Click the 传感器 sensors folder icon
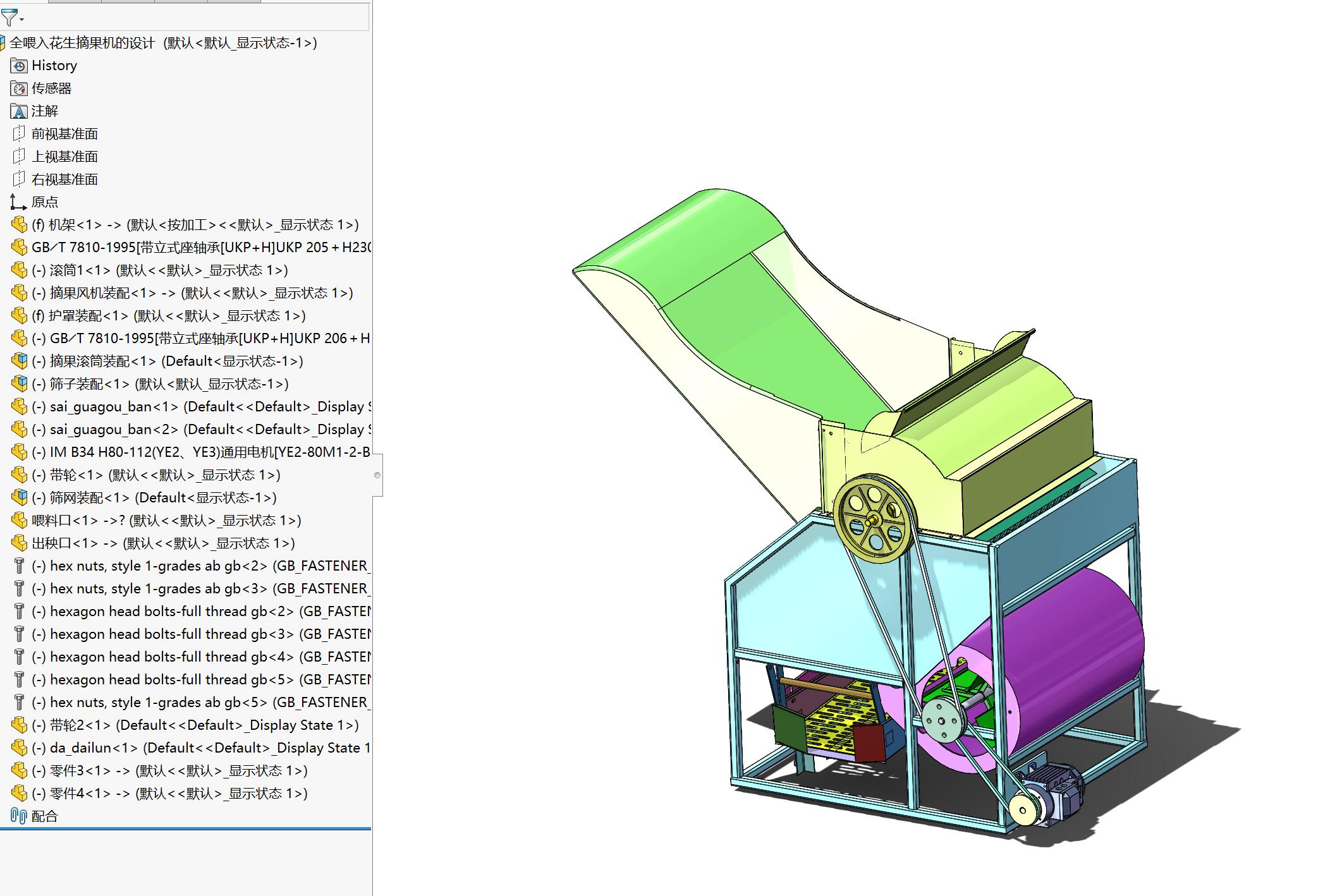 tap(19, 88)
